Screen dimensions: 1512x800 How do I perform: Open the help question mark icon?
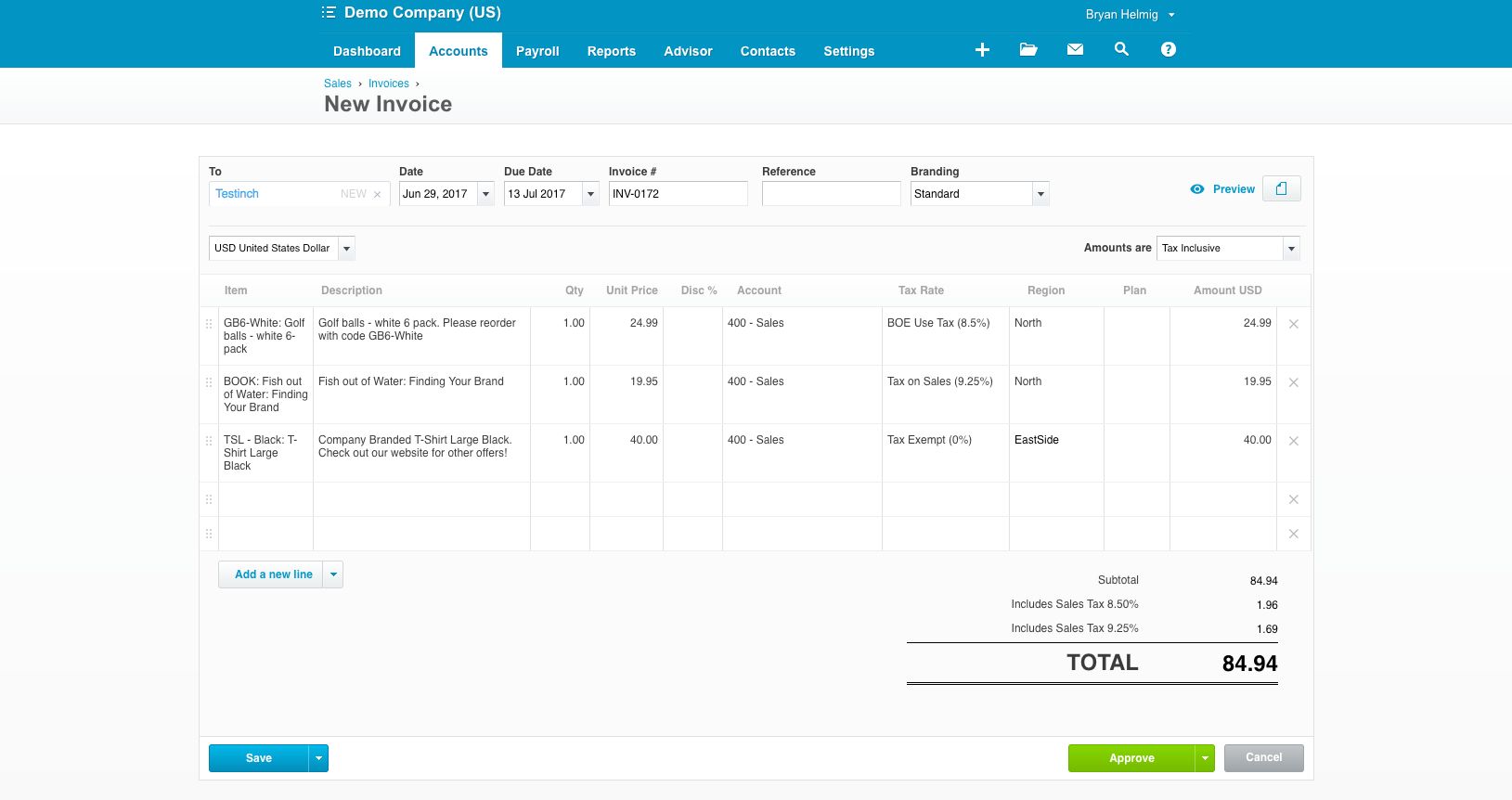1169,50
